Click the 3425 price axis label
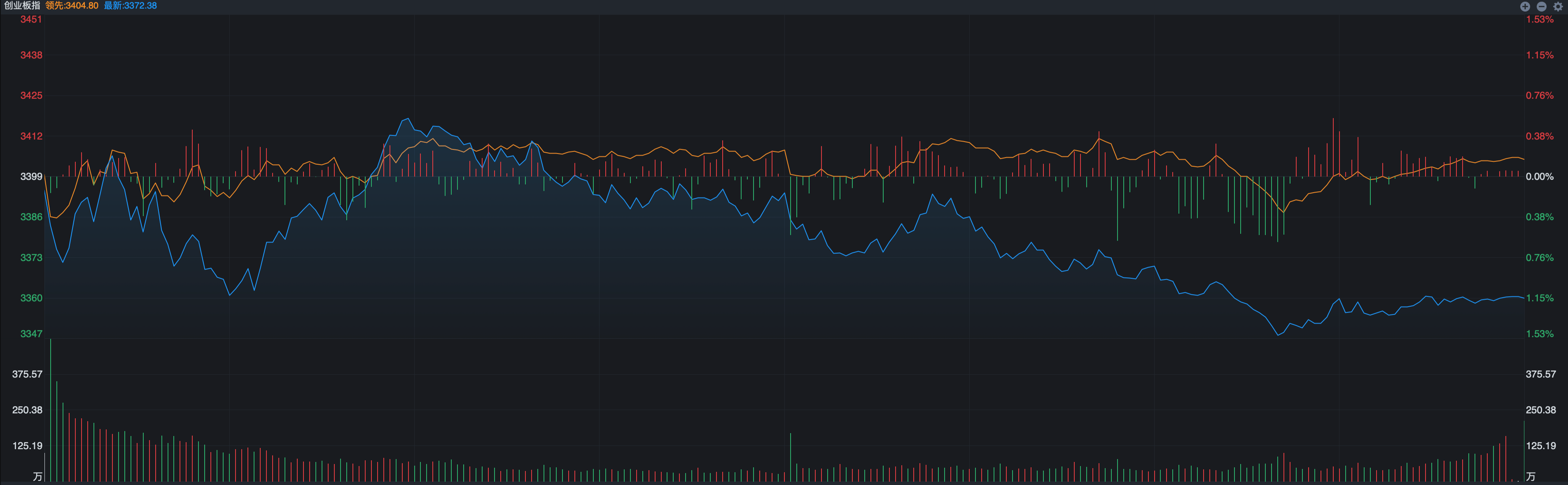The width and height of the screenshot is (1568, 485). point(32,96)
